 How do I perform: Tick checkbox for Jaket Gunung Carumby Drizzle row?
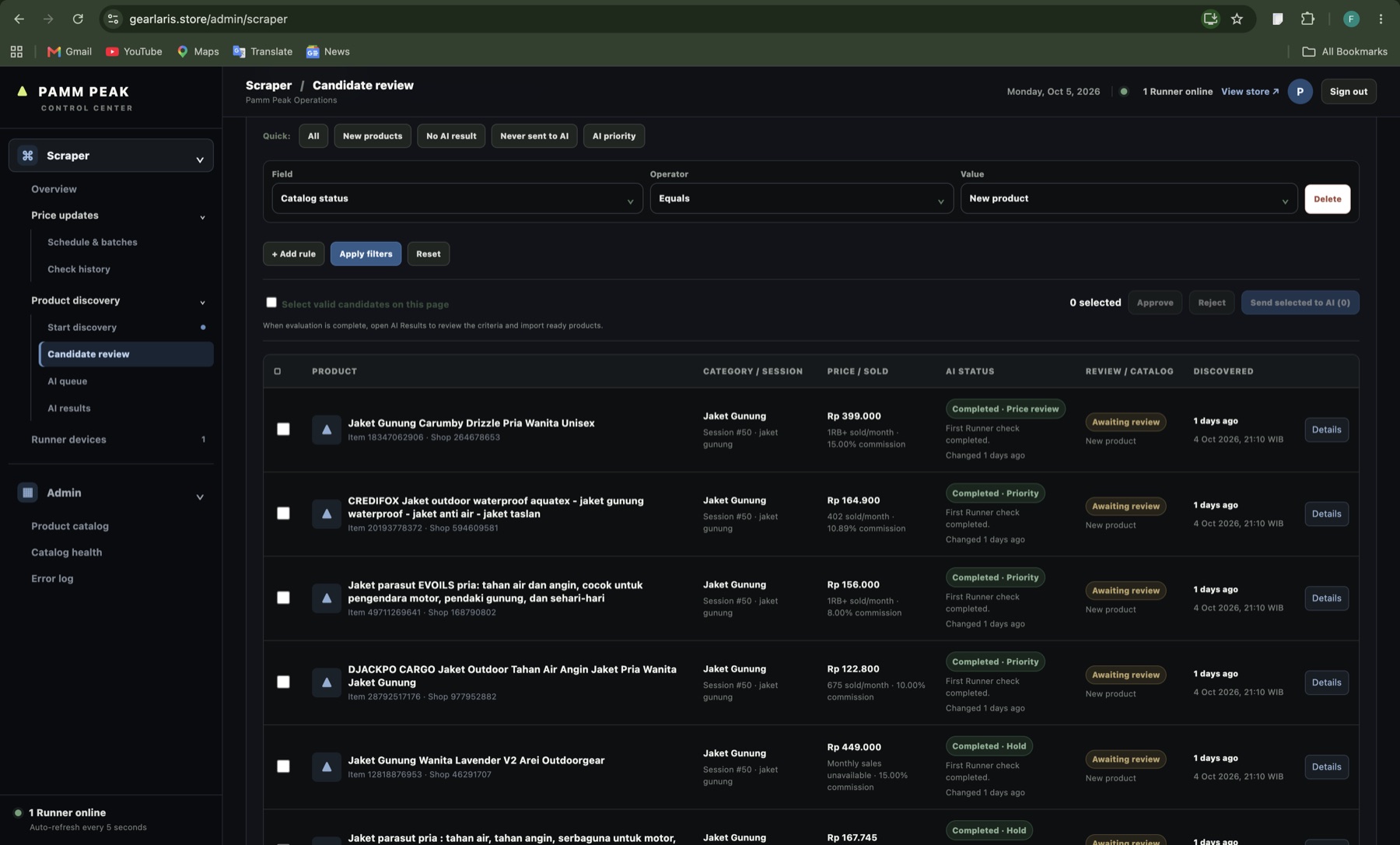(x=283, y=430)
